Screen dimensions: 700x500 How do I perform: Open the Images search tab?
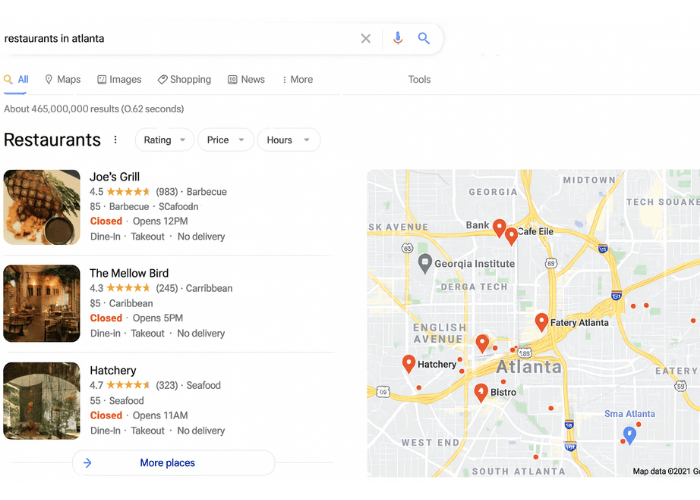[119, 79]
